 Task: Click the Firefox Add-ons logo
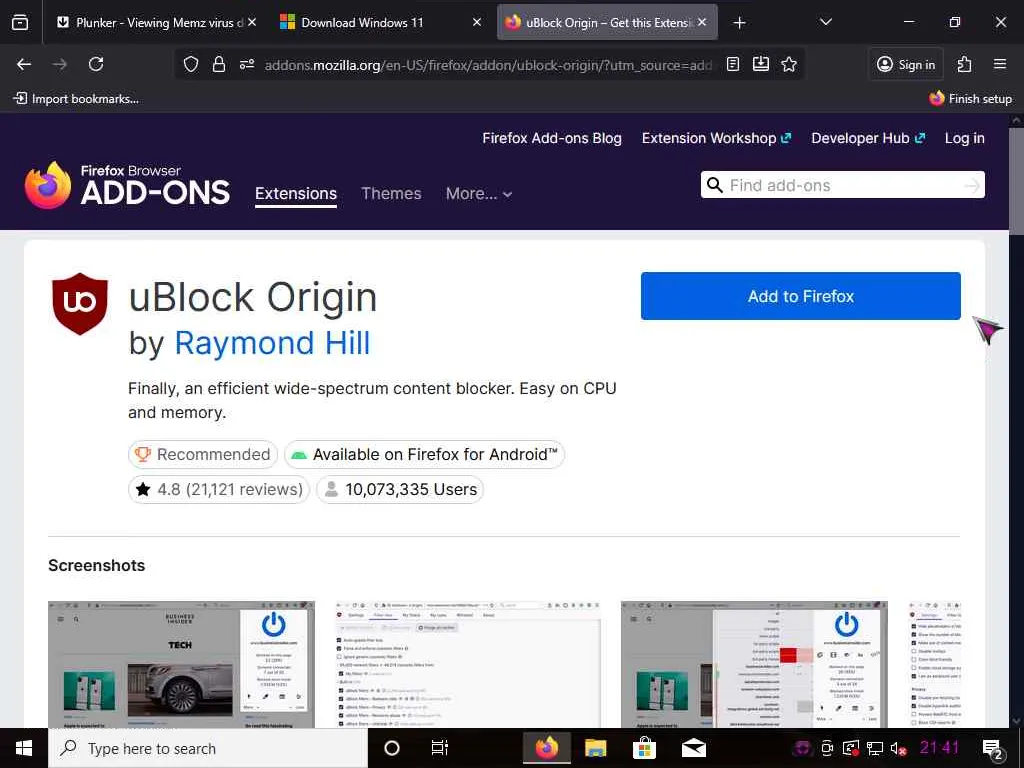(127, 185)
